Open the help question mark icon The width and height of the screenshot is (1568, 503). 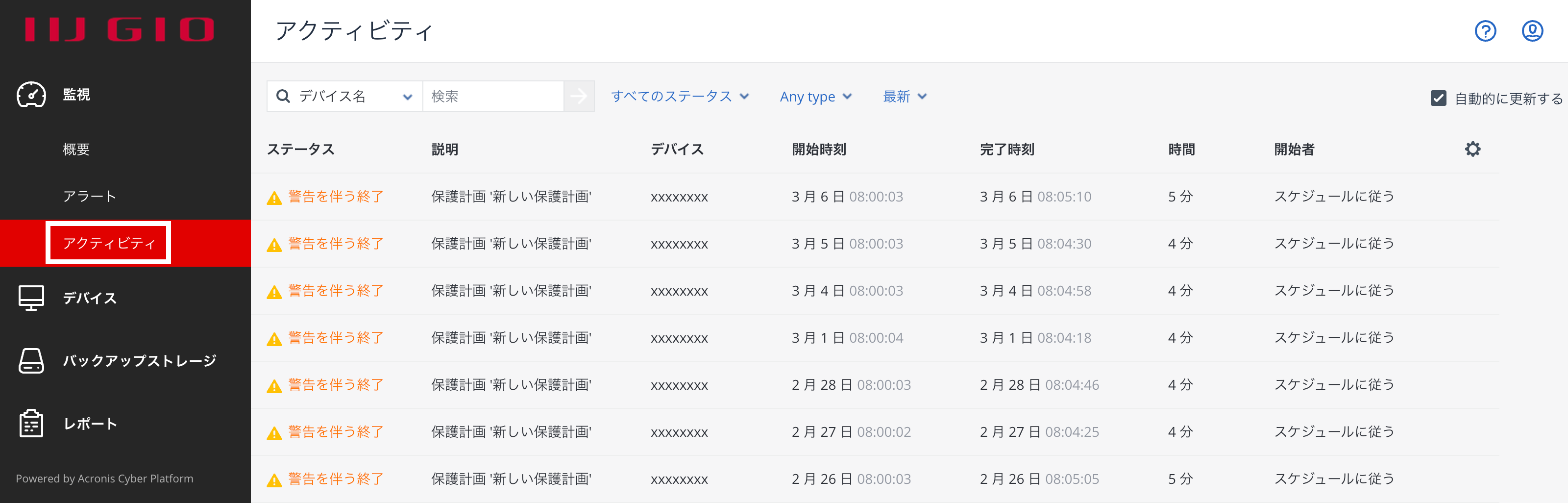[1485, 31]
